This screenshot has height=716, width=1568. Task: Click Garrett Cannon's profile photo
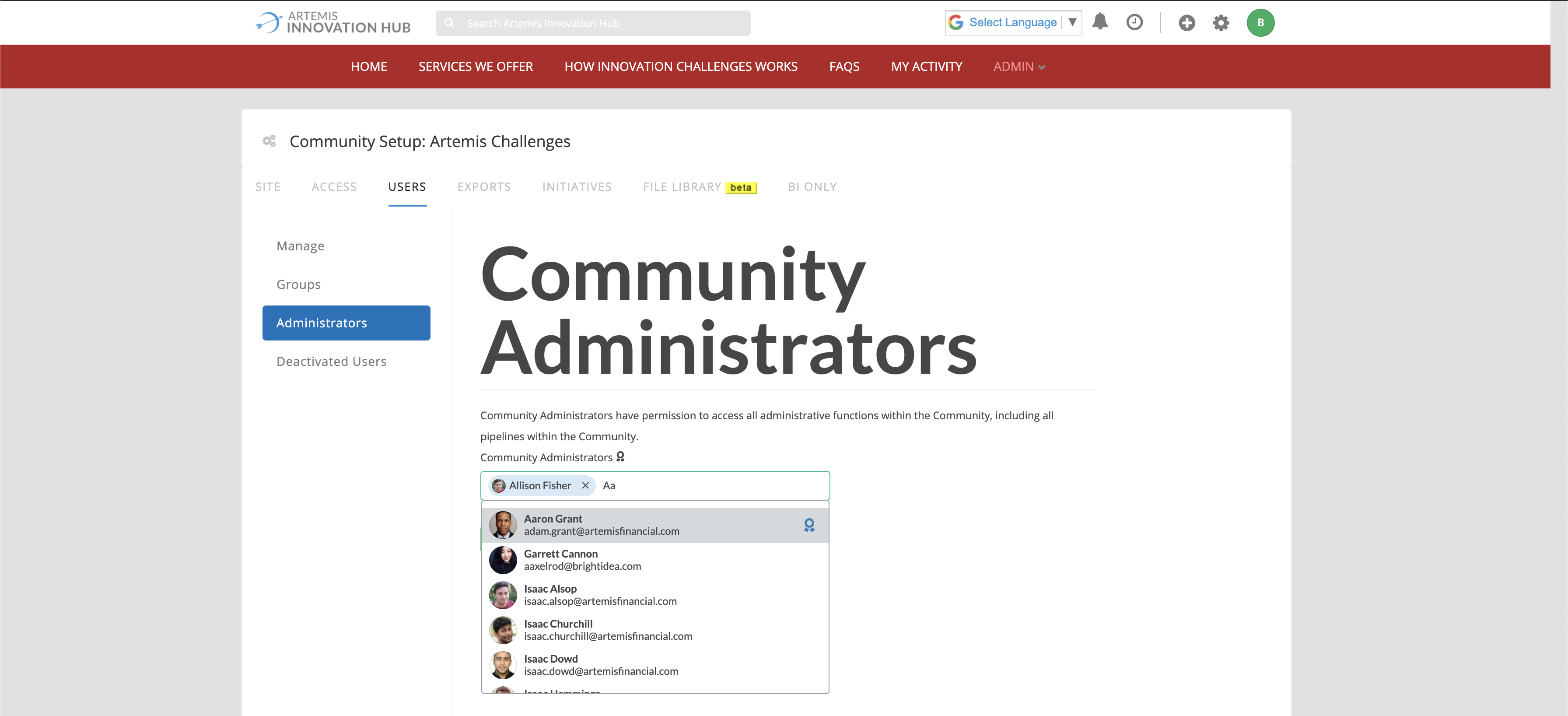coord(503,559)
